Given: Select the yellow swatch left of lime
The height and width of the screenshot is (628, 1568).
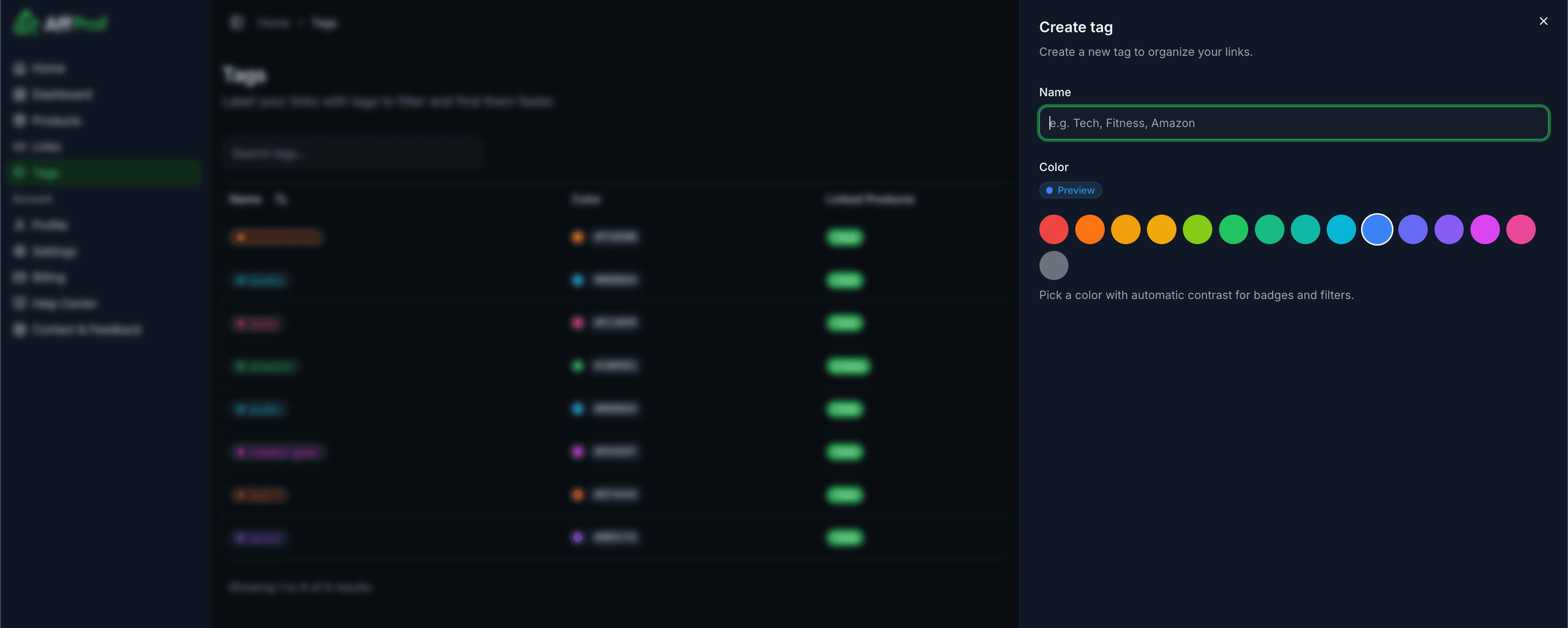Looking at the screenshot, I should tap(1161, 230).
